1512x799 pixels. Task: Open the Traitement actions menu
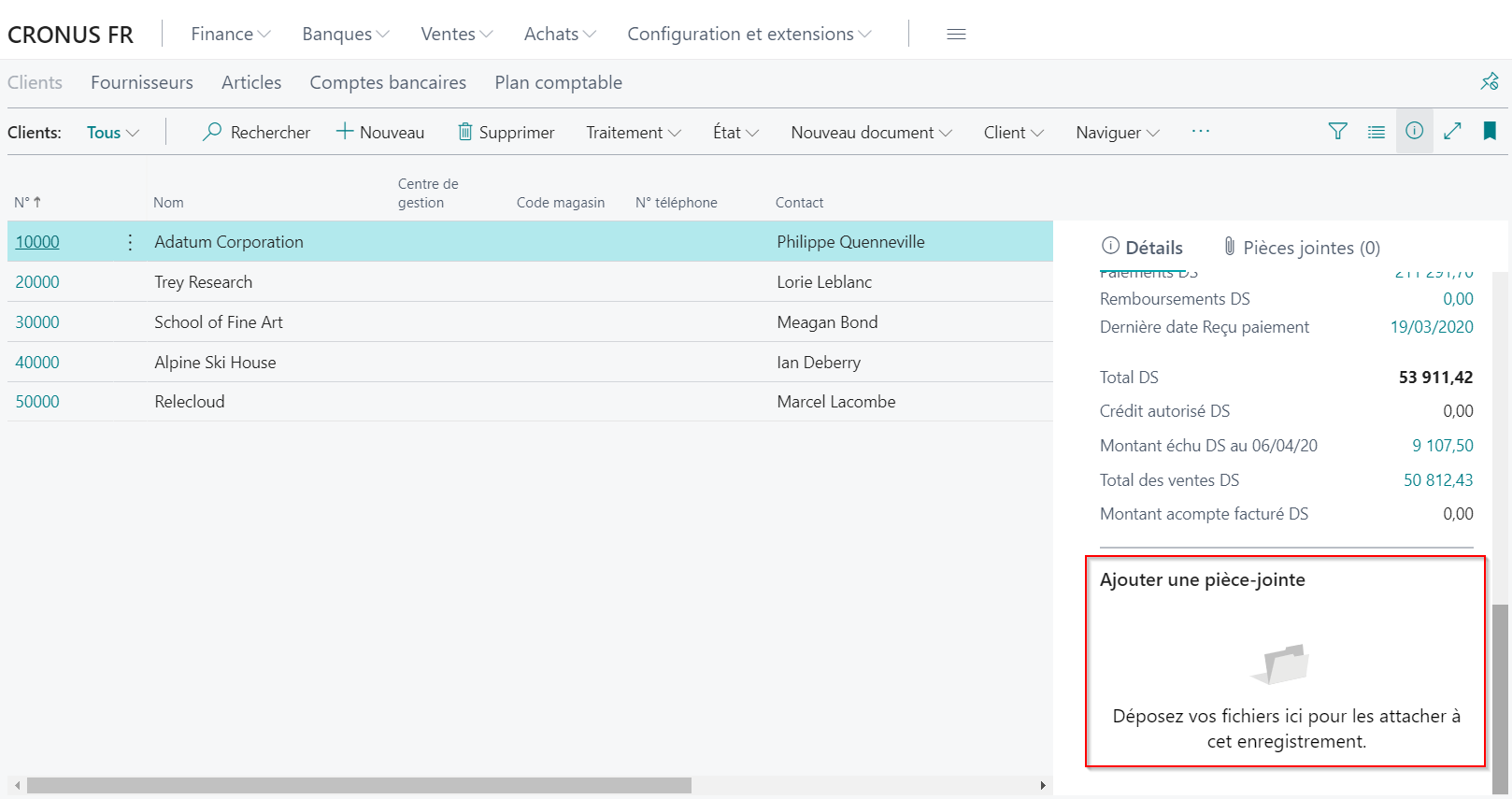tap(634, 133)
